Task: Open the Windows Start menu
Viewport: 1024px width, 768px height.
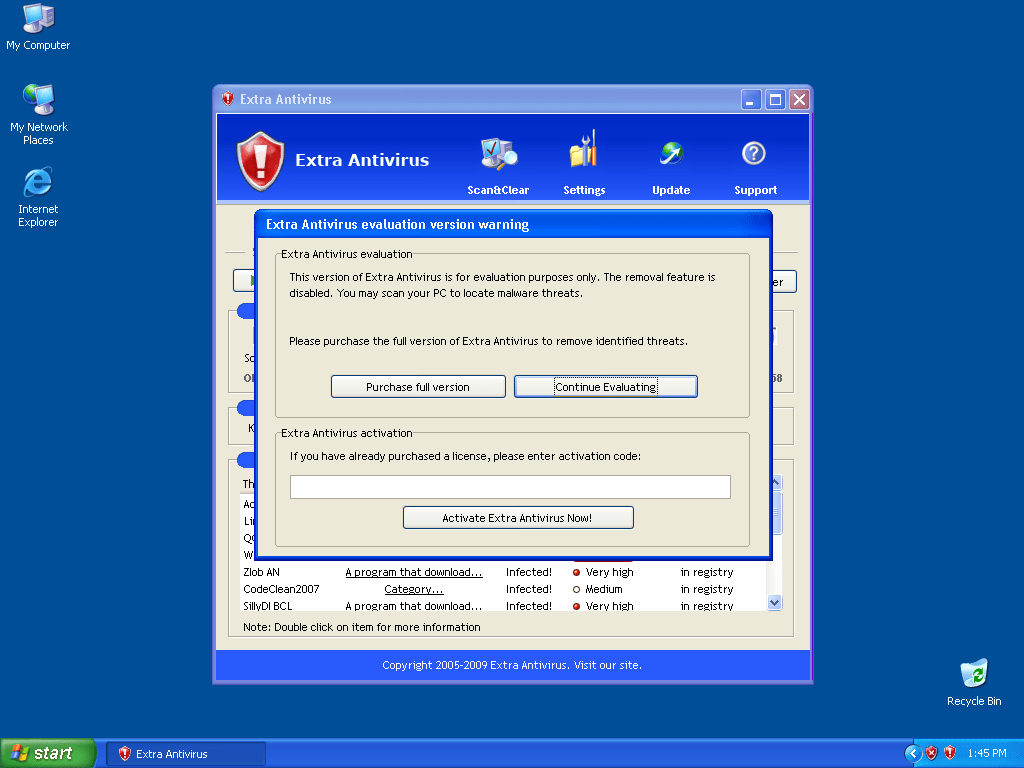Action: point(48,753)
